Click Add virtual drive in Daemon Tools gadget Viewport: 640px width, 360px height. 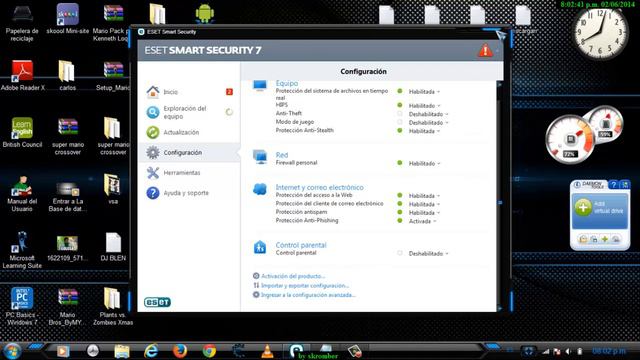click(x=600, y=207)
